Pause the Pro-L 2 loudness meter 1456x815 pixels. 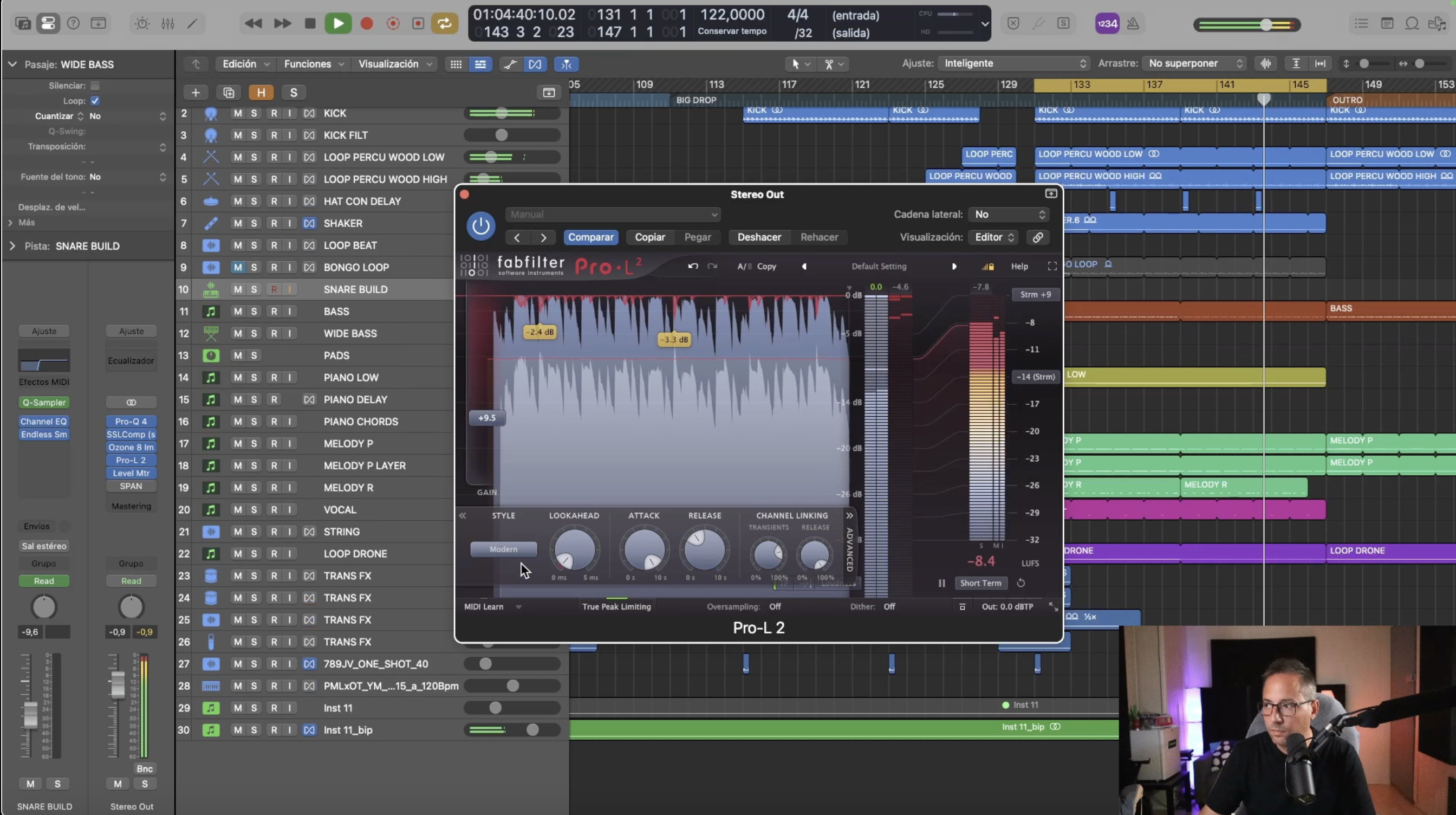tap(941, 583)
